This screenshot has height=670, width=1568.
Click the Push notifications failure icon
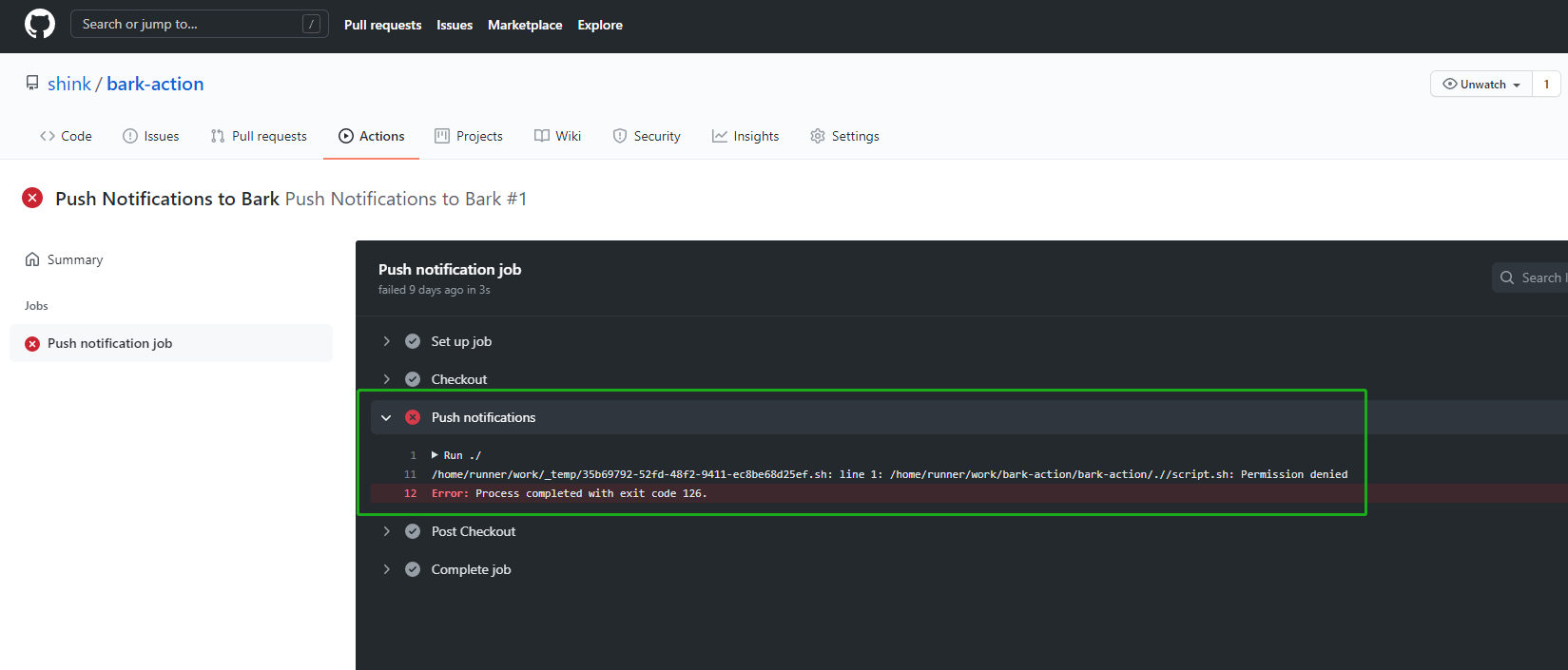pyautogui.click(x=413, y=417)
